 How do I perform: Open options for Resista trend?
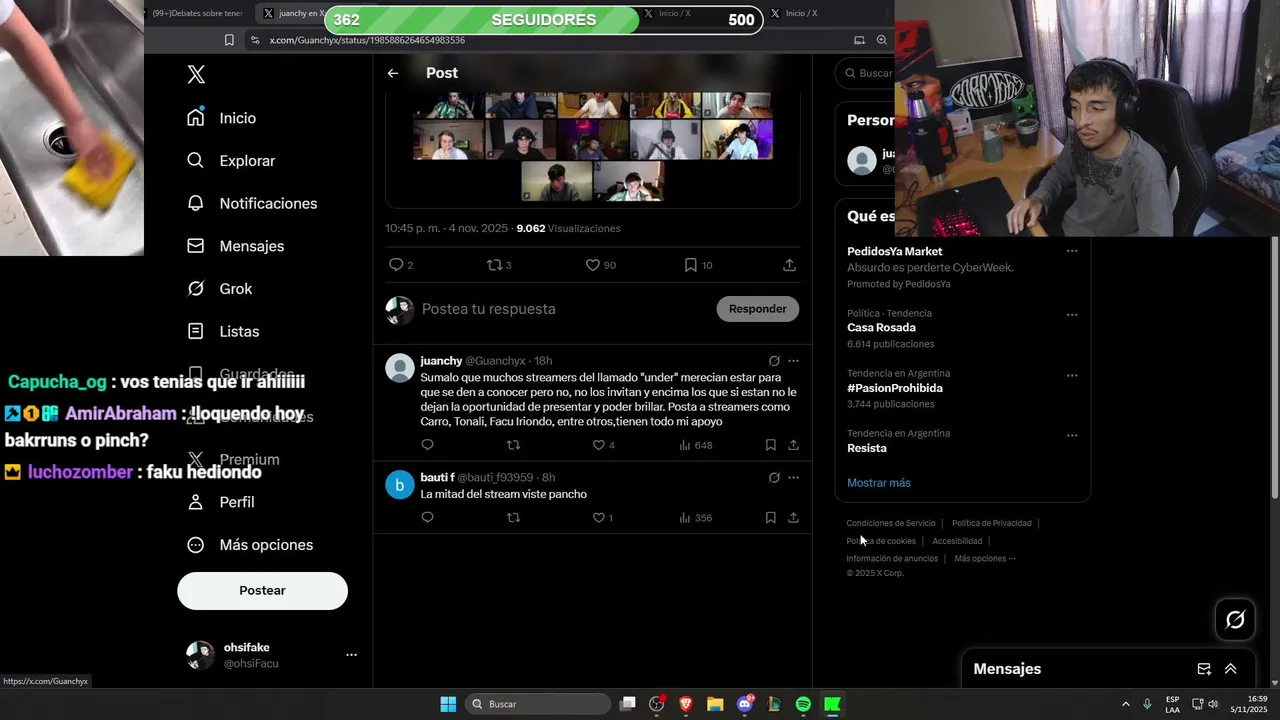pyautogui.click(x=1072, y=436)
